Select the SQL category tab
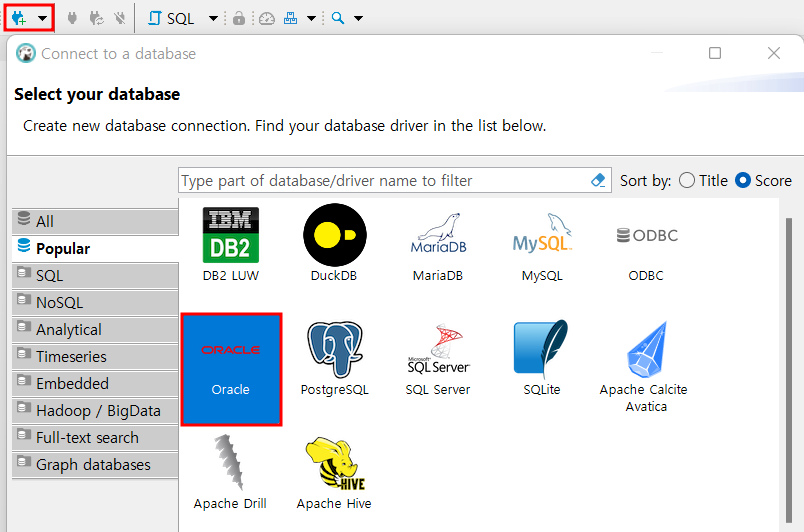 (95, 276)
